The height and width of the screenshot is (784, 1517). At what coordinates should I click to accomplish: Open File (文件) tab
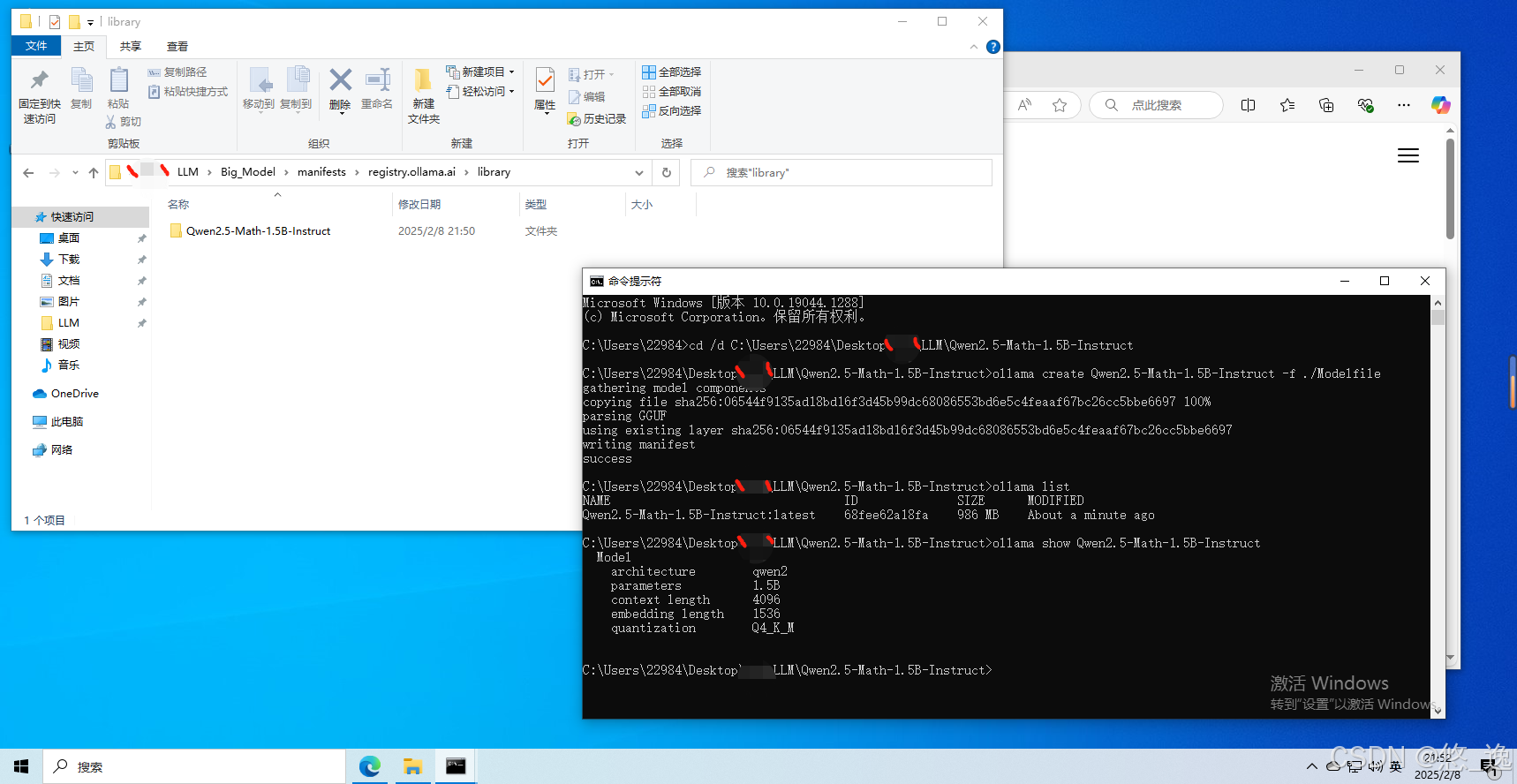(36, 46)
